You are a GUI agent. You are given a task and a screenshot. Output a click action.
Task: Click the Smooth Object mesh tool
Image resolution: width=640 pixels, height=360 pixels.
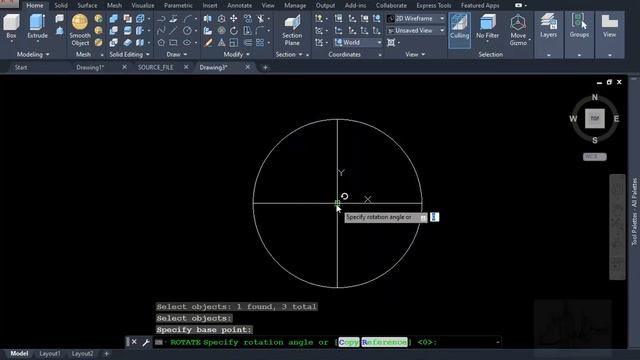(80, 30)
